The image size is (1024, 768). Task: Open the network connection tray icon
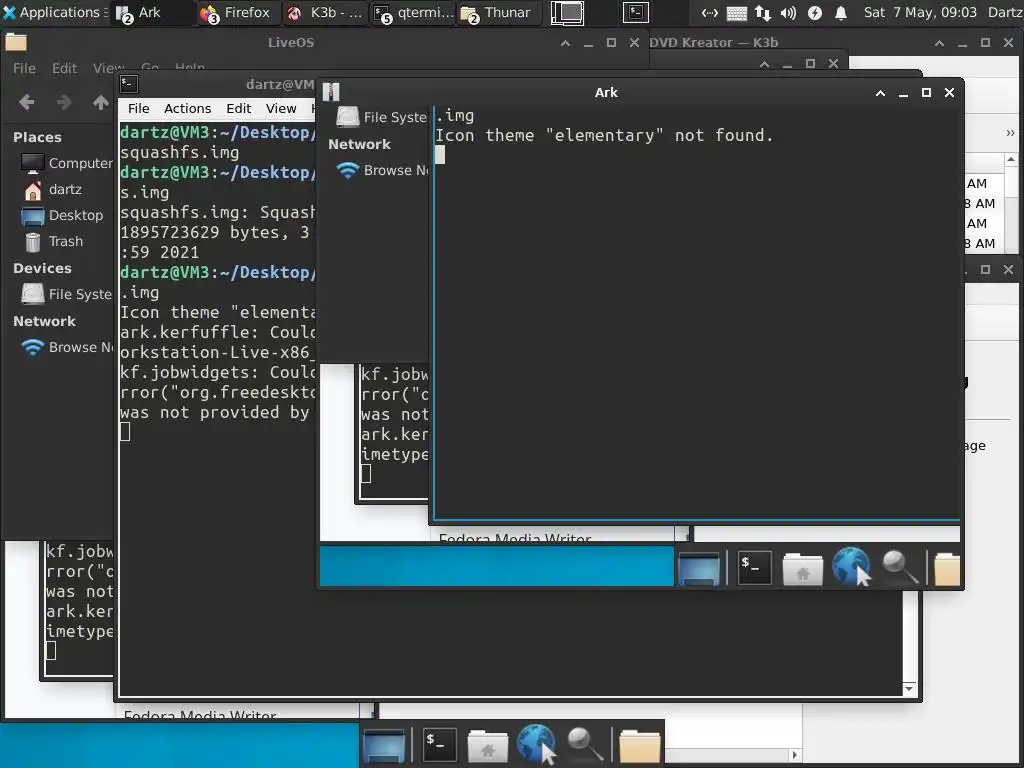tap(710, 12)
